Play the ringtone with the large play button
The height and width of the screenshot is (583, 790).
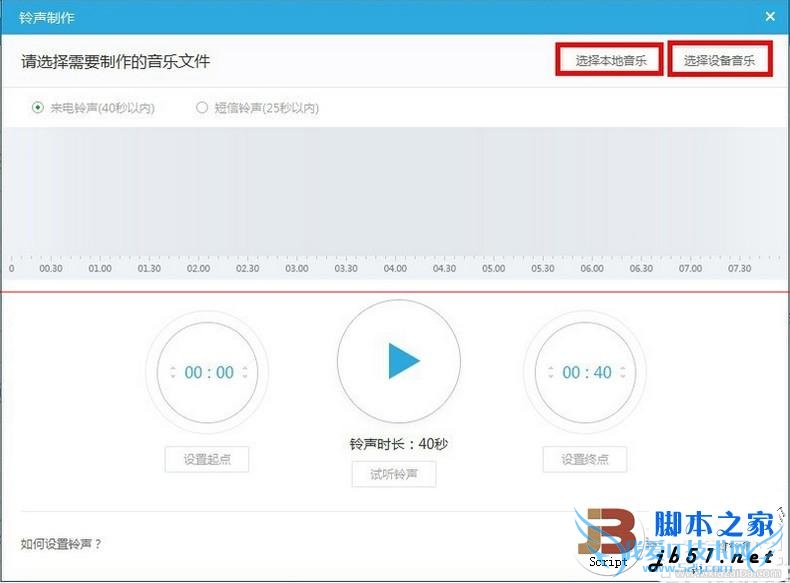click(x=399, y=361)
